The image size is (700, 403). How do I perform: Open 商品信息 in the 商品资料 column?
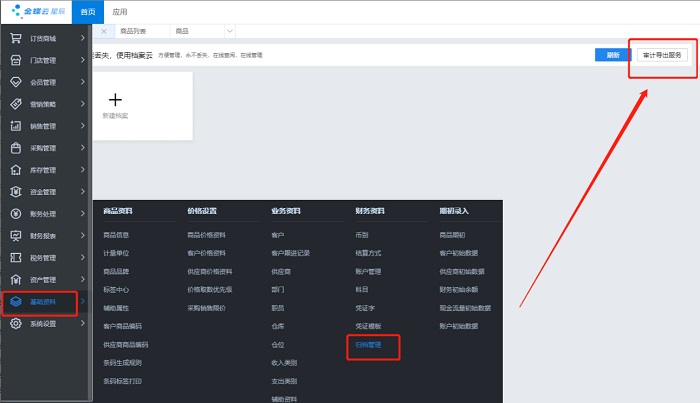coord(116,235)
